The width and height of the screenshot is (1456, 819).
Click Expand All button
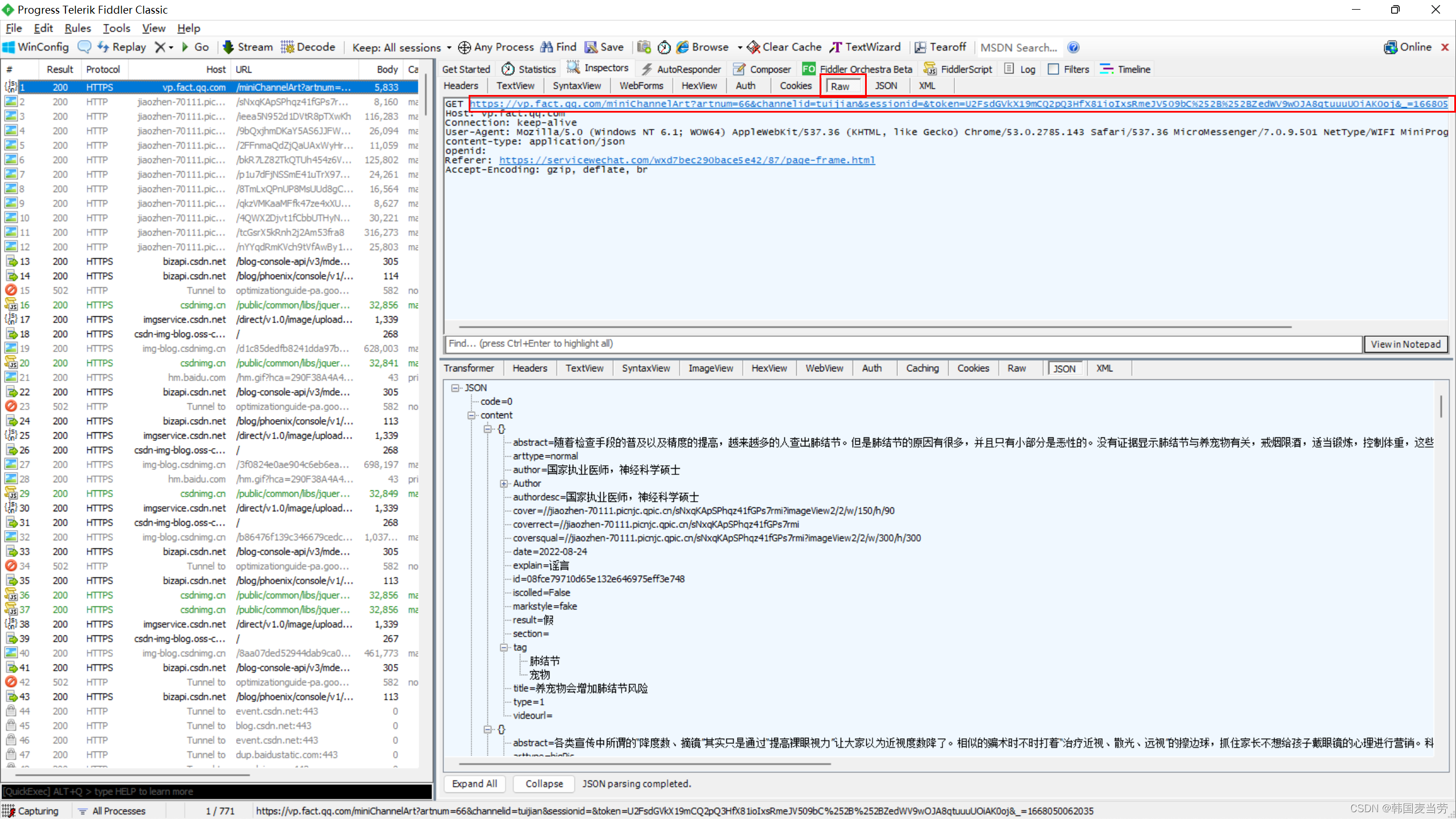click(474, 784)
